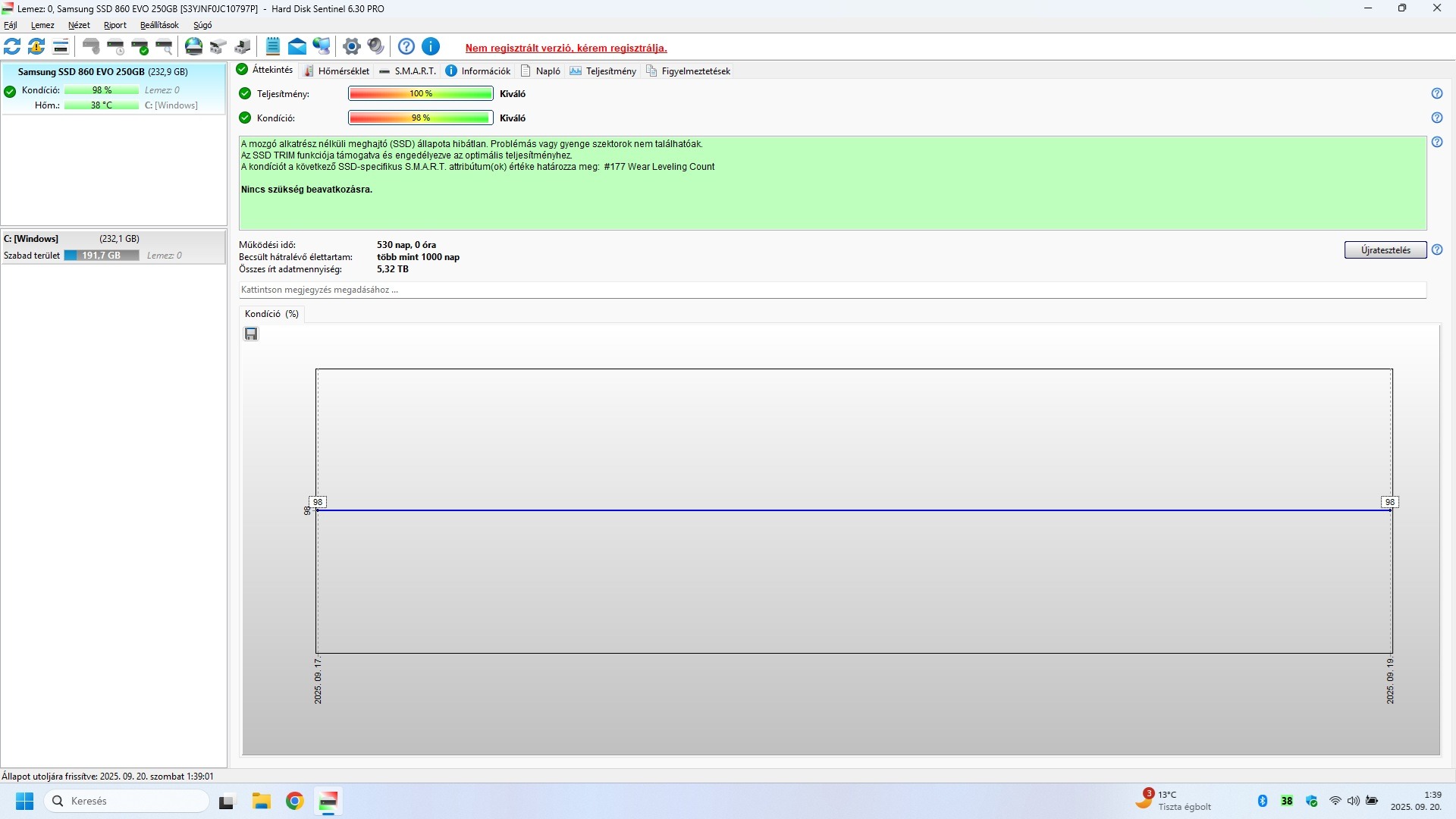Click the disk icon with the green checkmark
The height and width of the screenshot is (819, 1456).
[140, 47]
